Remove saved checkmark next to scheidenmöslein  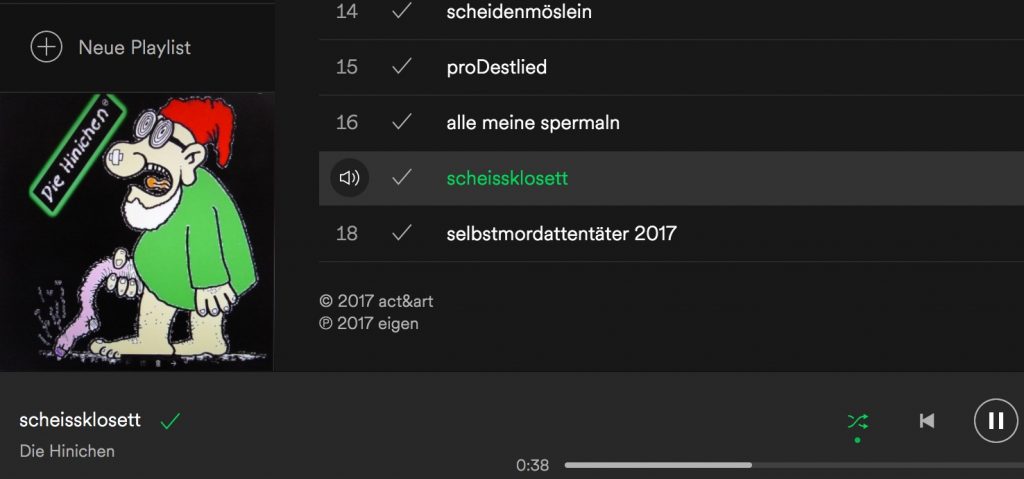(x=402, y=11)
